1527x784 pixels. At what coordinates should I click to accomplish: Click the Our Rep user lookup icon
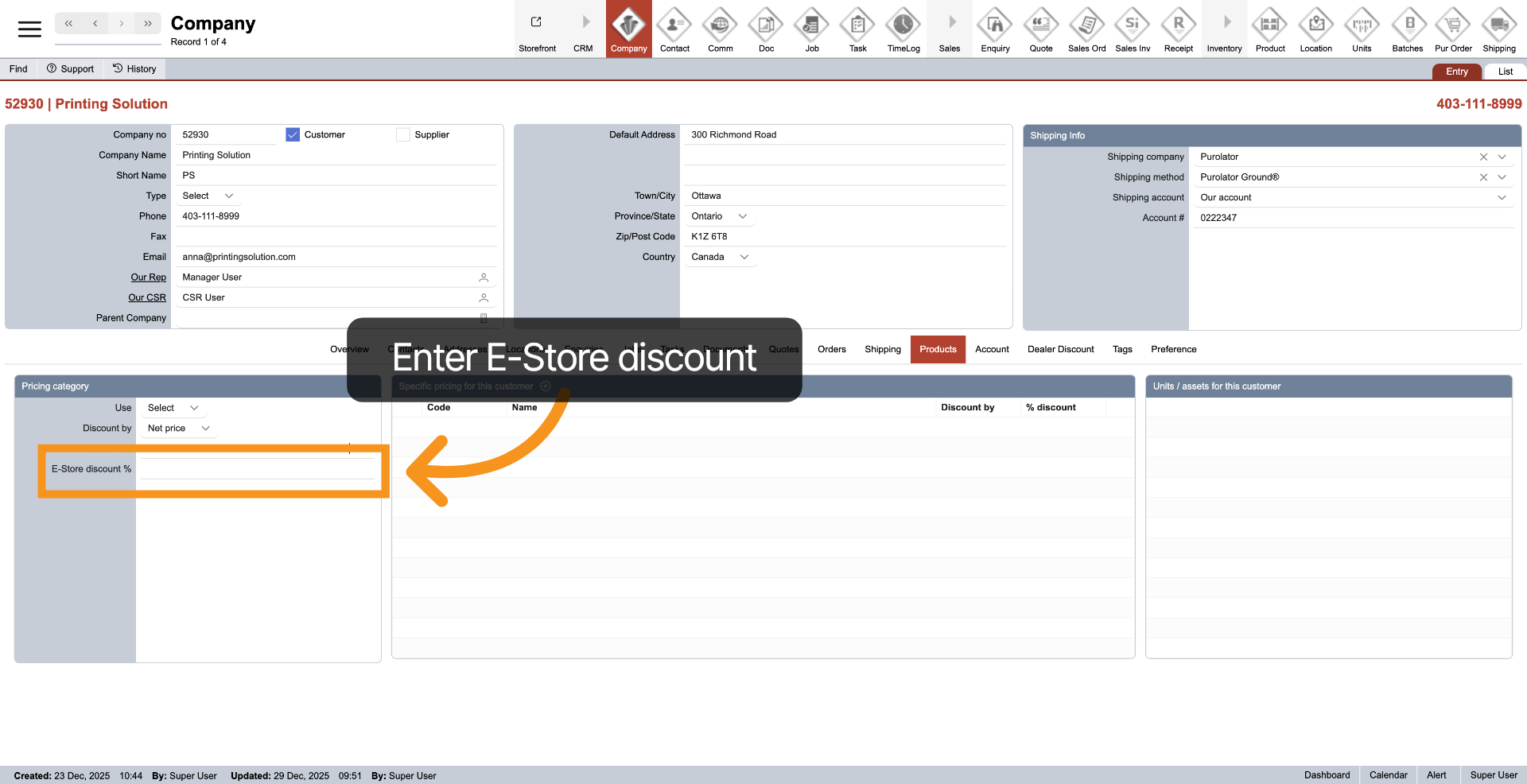pos(484,278)
